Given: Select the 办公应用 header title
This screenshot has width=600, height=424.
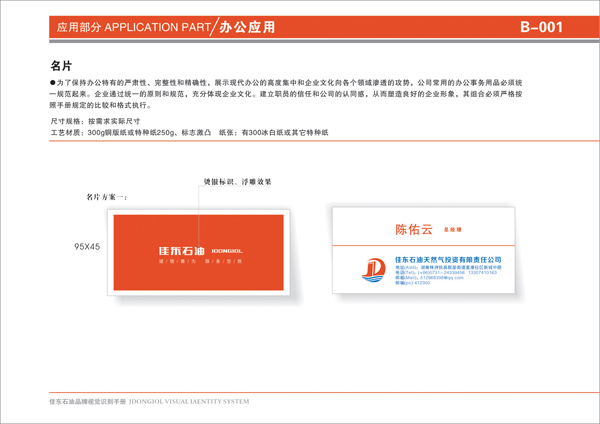Looking at the screenshot, I should 246,28.
